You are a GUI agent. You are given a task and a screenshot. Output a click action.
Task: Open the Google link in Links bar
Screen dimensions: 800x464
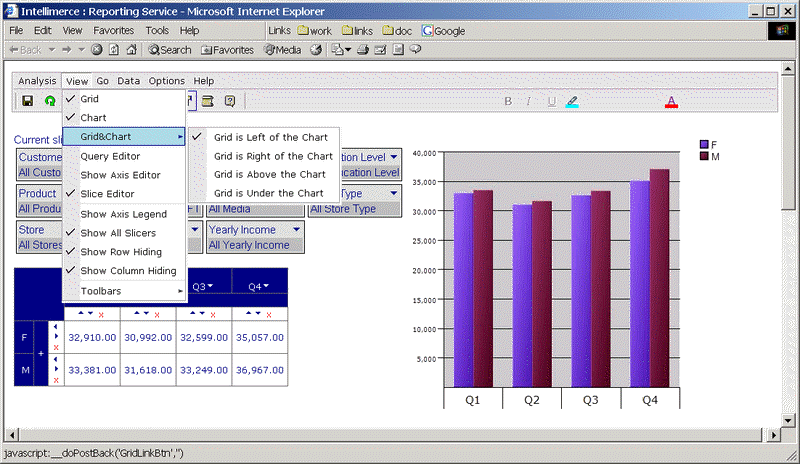pos(443,31)
